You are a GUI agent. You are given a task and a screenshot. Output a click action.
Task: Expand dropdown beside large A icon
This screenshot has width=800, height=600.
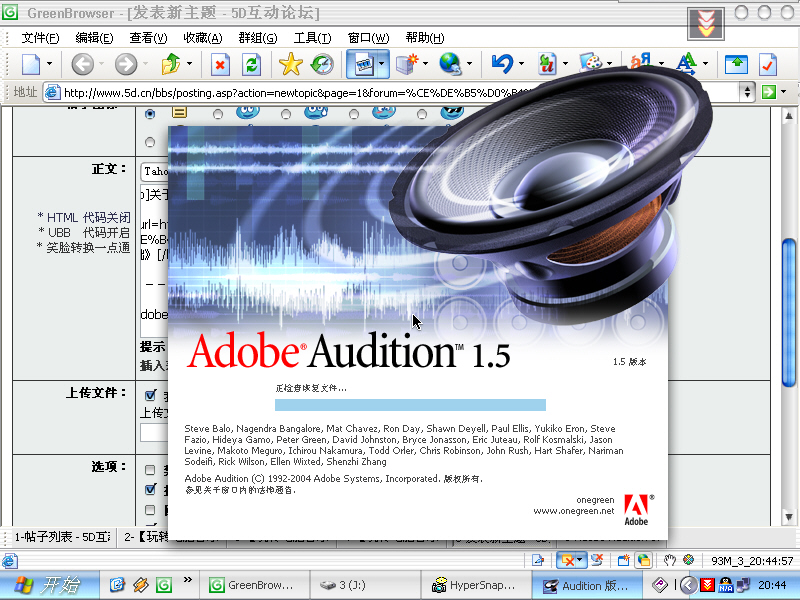[x=706, y=64]
